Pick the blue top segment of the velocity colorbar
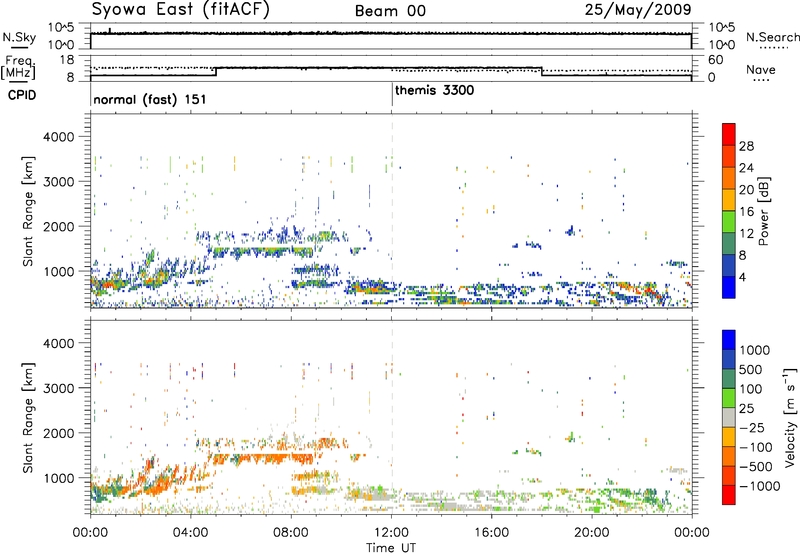Image resolution: width=800 pixels, height=554 pixels. (729, 340)
